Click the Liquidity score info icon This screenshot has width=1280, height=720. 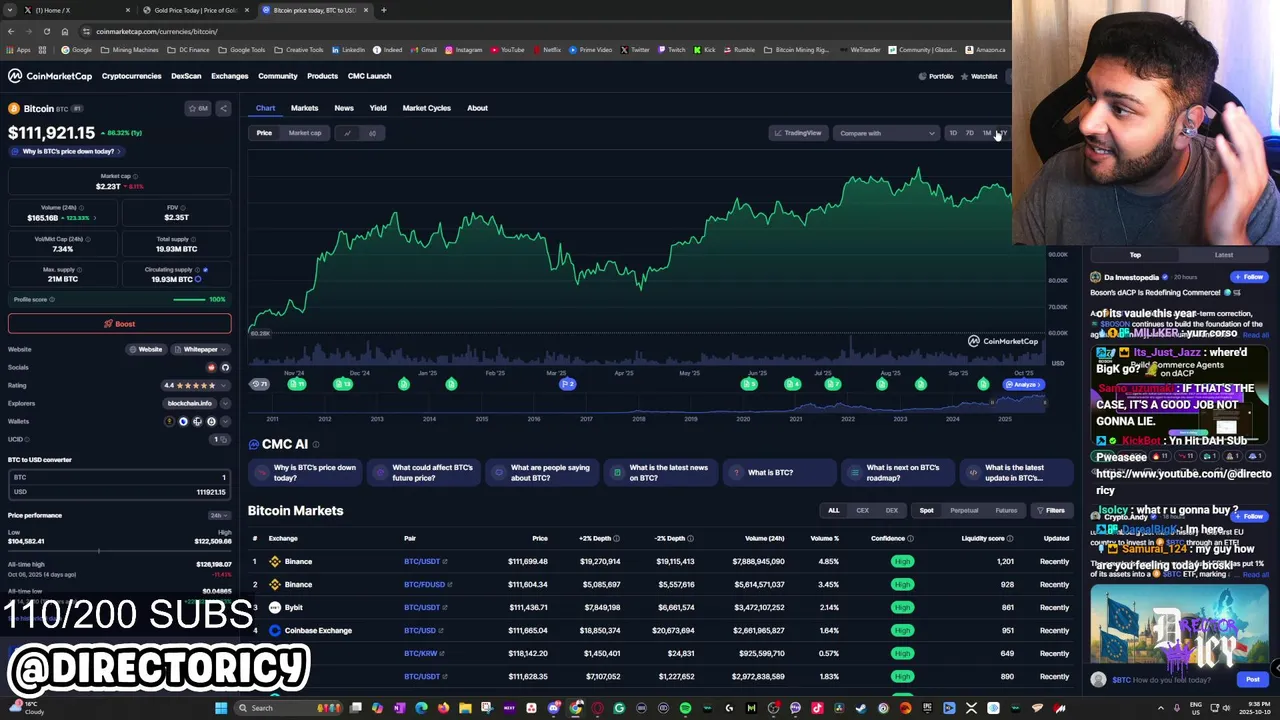pos(1010,538)
